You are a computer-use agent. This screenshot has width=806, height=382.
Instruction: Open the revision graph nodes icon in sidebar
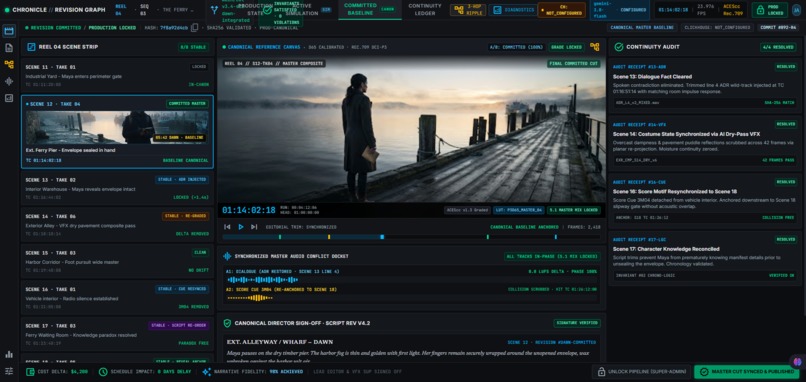tap(9, 64)
